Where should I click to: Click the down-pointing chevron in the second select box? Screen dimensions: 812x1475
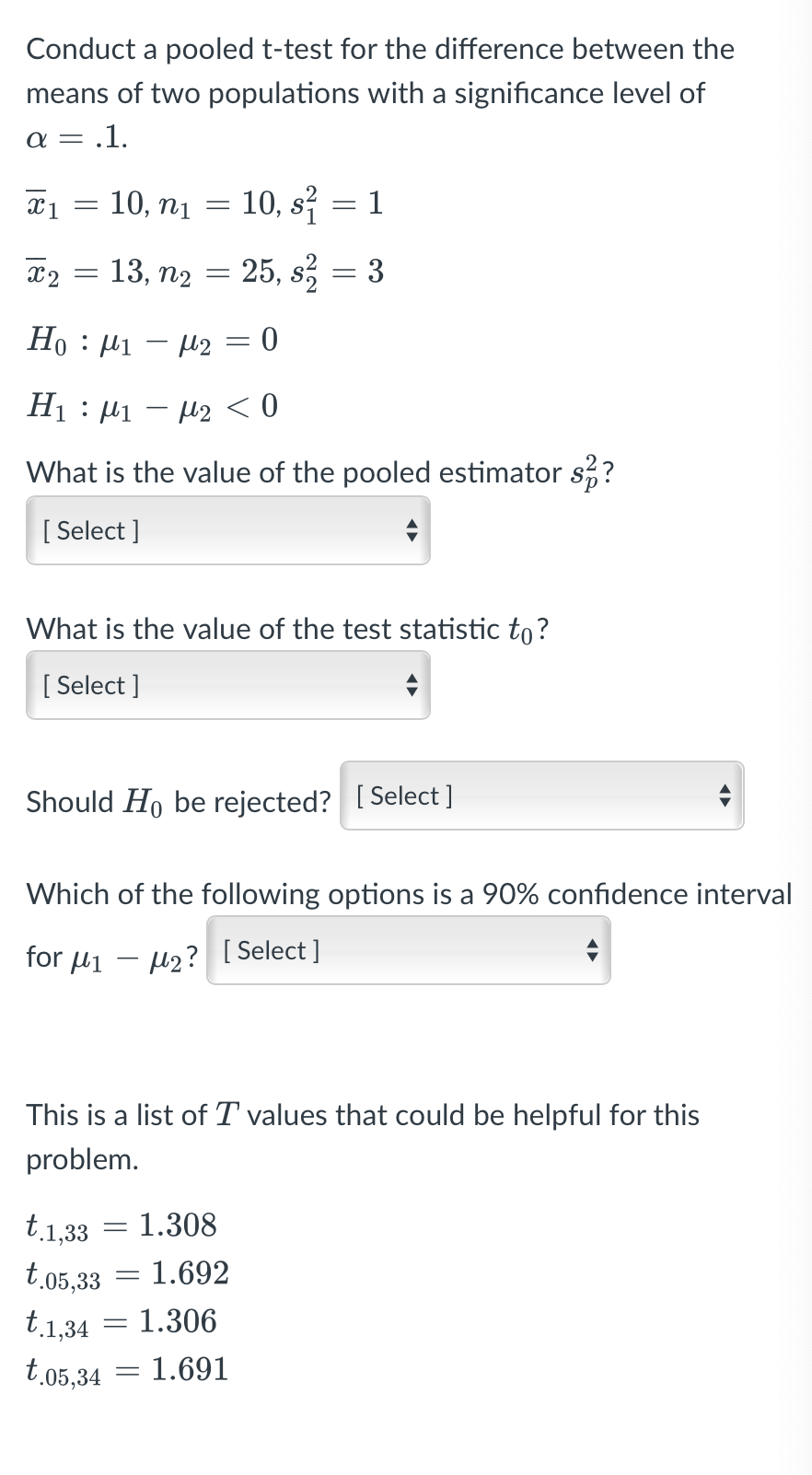click(x=413, y=691)
